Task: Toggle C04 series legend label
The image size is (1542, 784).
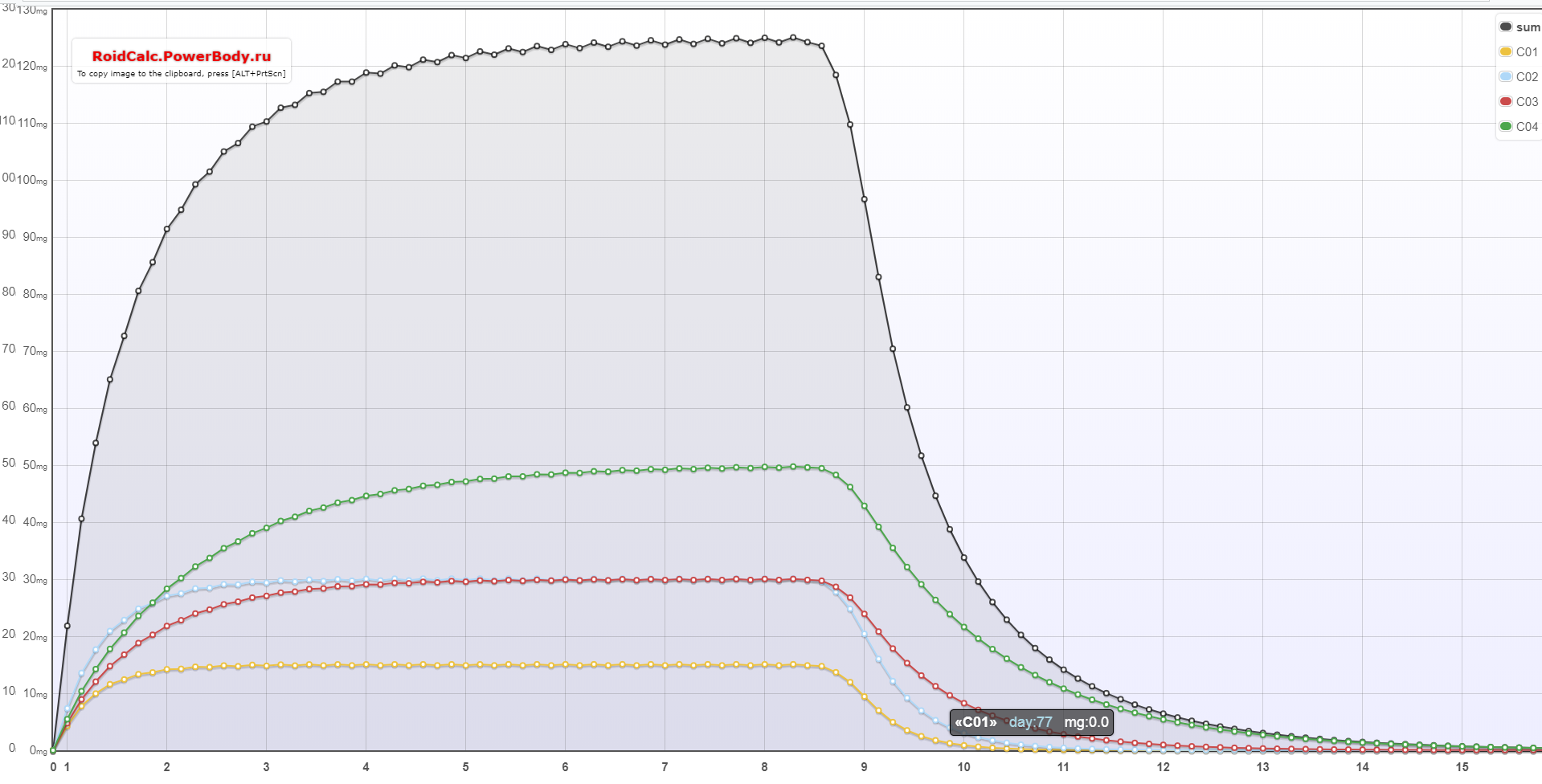Action: (x=1527, y=127)
